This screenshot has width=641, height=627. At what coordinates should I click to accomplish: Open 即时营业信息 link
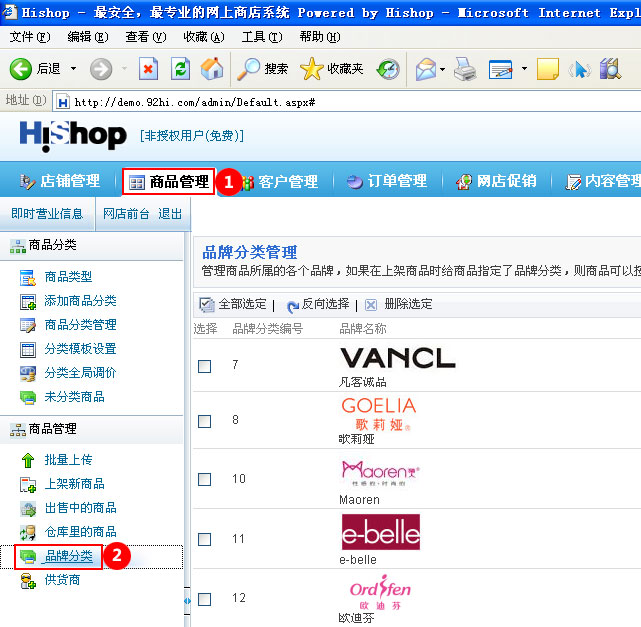tap(47, 214)
